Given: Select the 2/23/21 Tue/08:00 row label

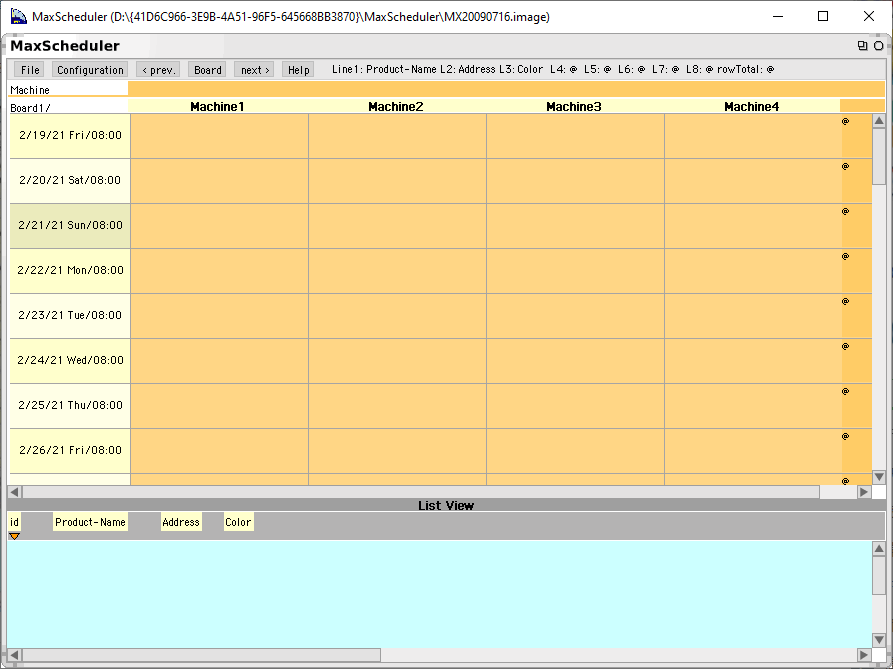Looking at the screenshot, I should coord(70,315).
